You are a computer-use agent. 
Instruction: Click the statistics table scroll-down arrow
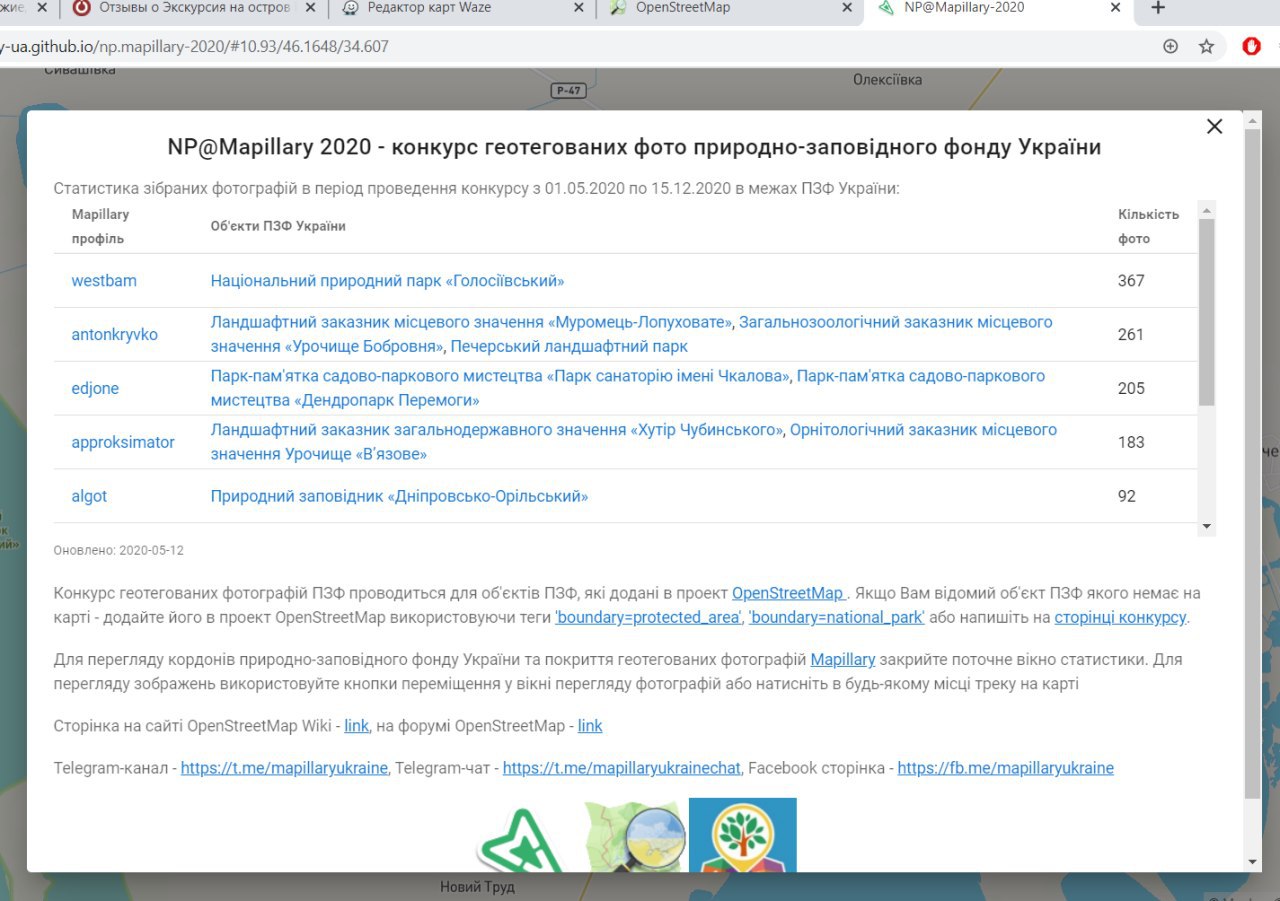(x=1207, y=527)
